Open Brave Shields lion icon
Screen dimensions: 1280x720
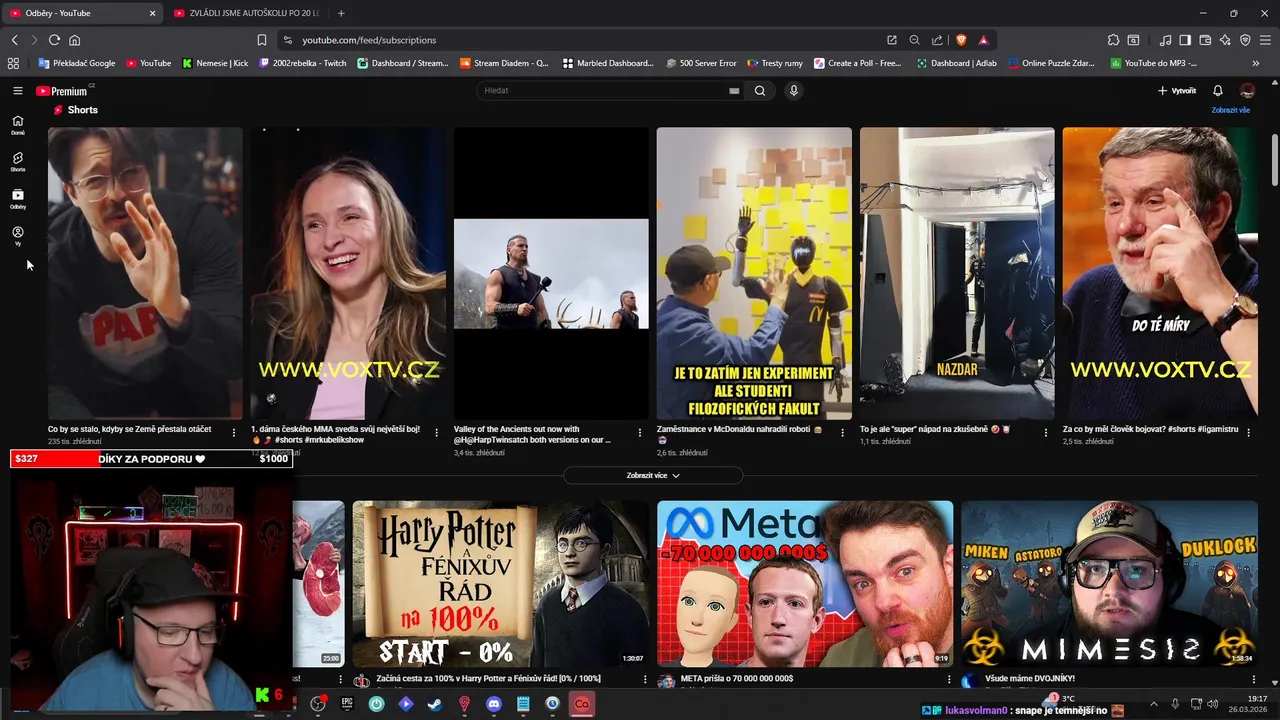tap(961, 40)
